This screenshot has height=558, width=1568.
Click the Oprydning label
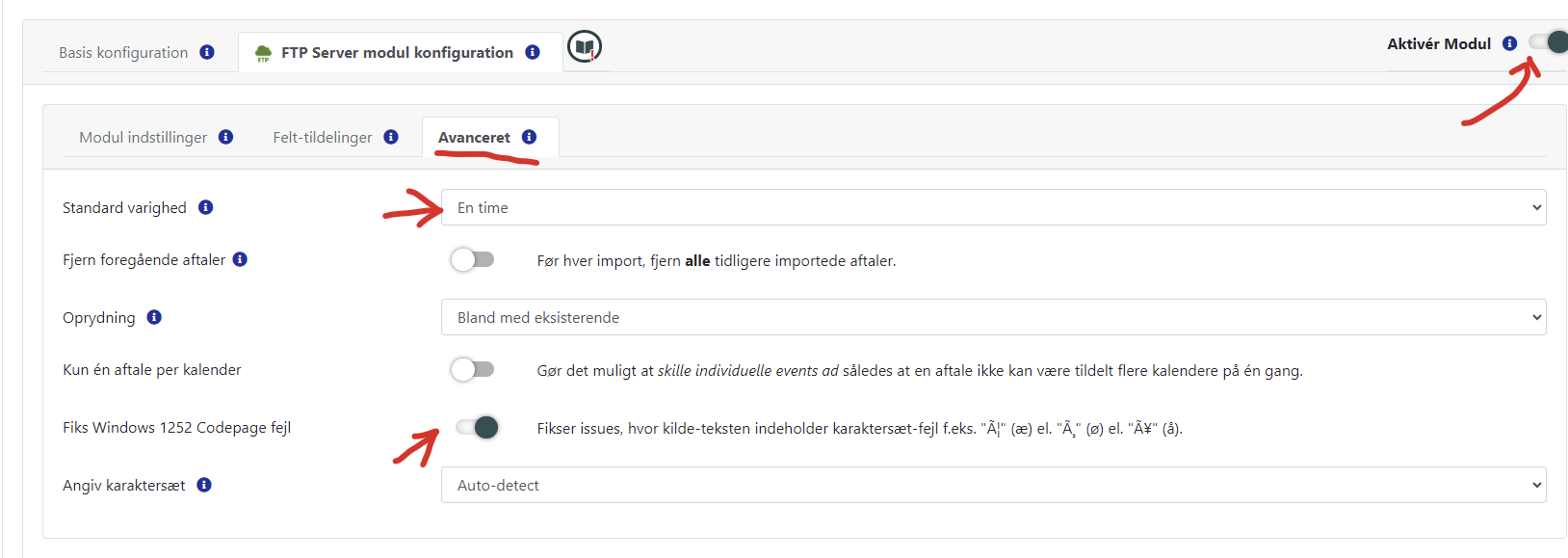point(98,317)
